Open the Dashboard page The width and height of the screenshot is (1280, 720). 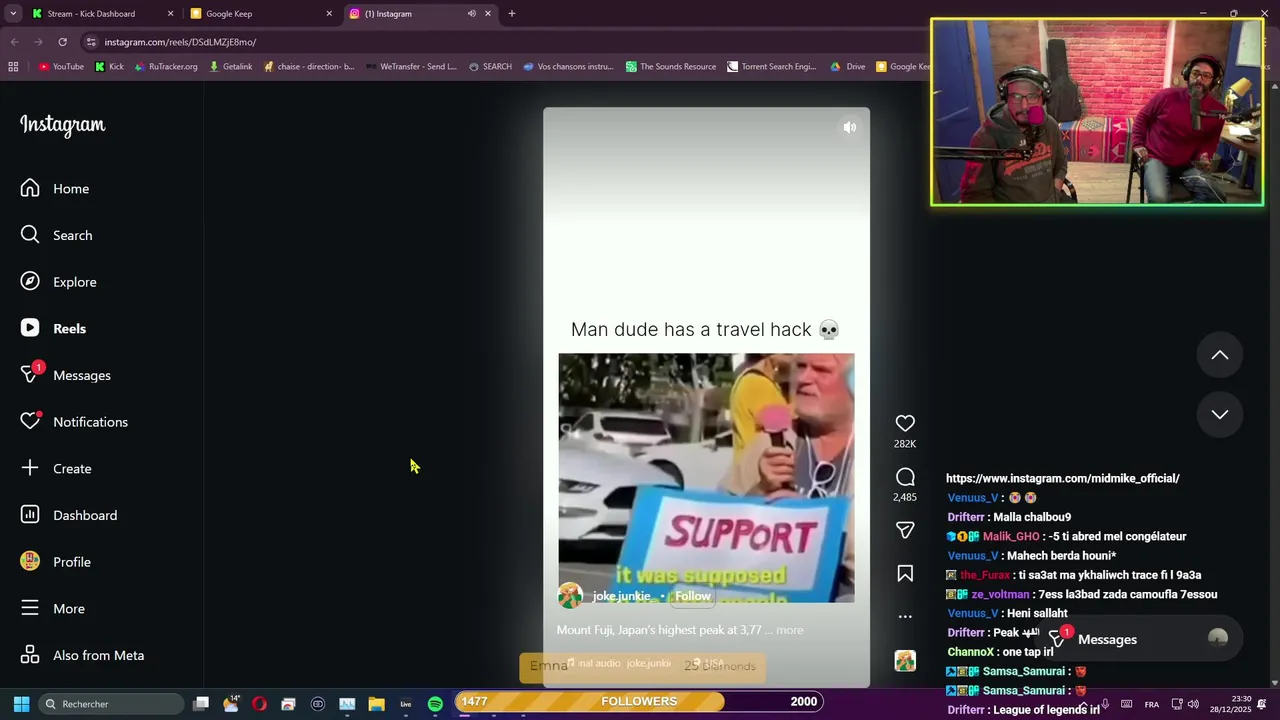pyautogui.click(x=69, y=515)
